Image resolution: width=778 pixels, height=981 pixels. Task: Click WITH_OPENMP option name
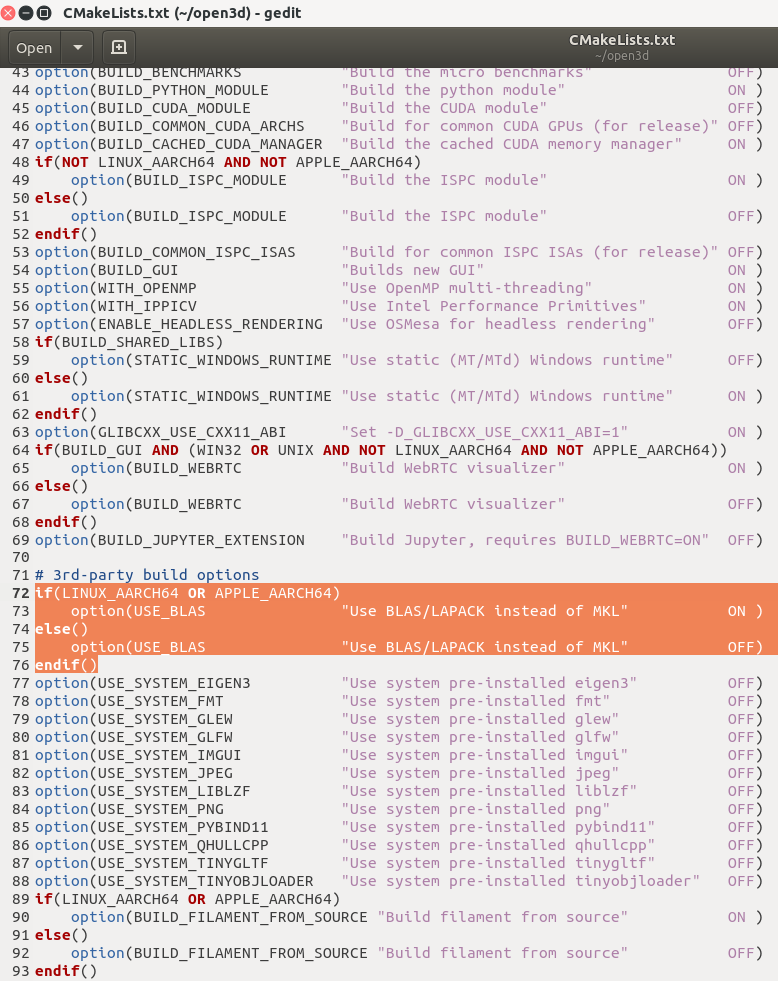tap(147, 288)
